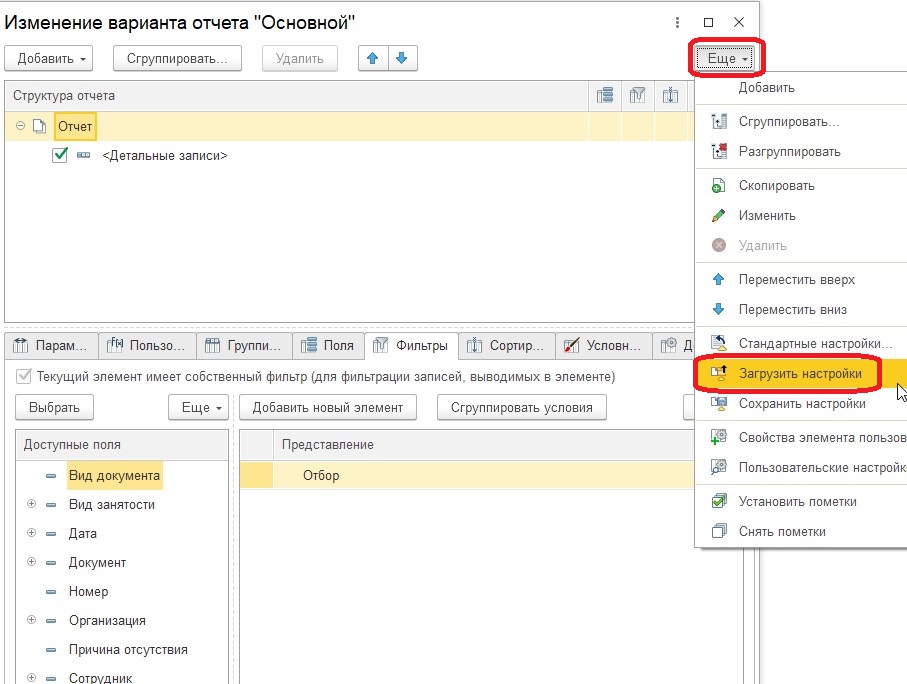
Task: Toggle own filter checkbox for current element
Action: [24, 376]
